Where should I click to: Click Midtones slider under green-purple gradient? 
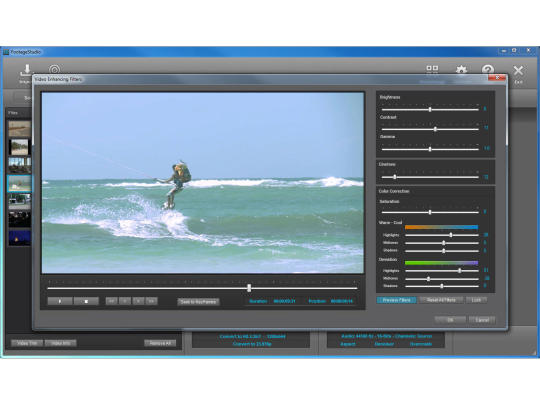[428, 279]
